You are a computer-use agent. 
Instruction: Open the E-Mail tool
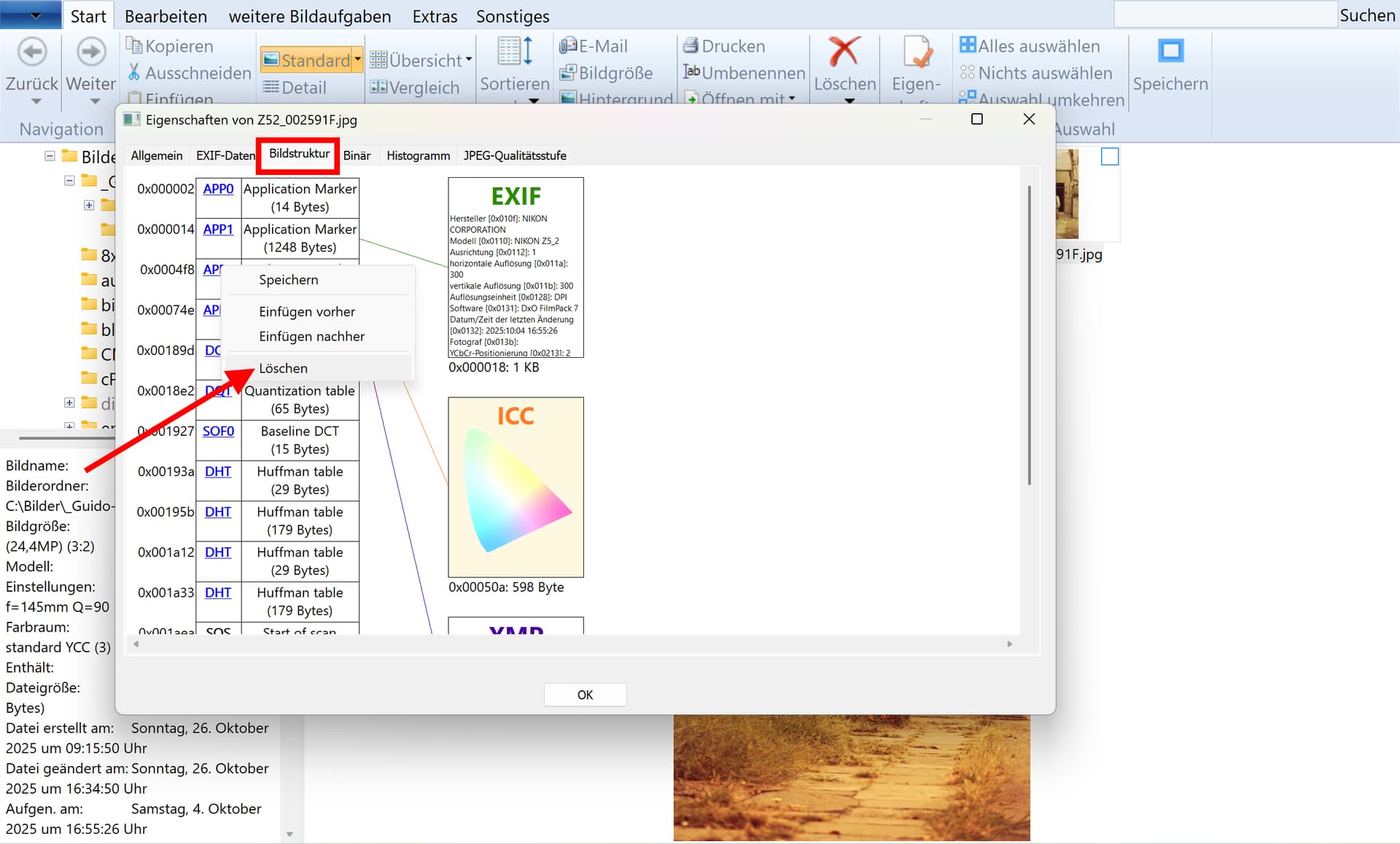tap(593, 46)
